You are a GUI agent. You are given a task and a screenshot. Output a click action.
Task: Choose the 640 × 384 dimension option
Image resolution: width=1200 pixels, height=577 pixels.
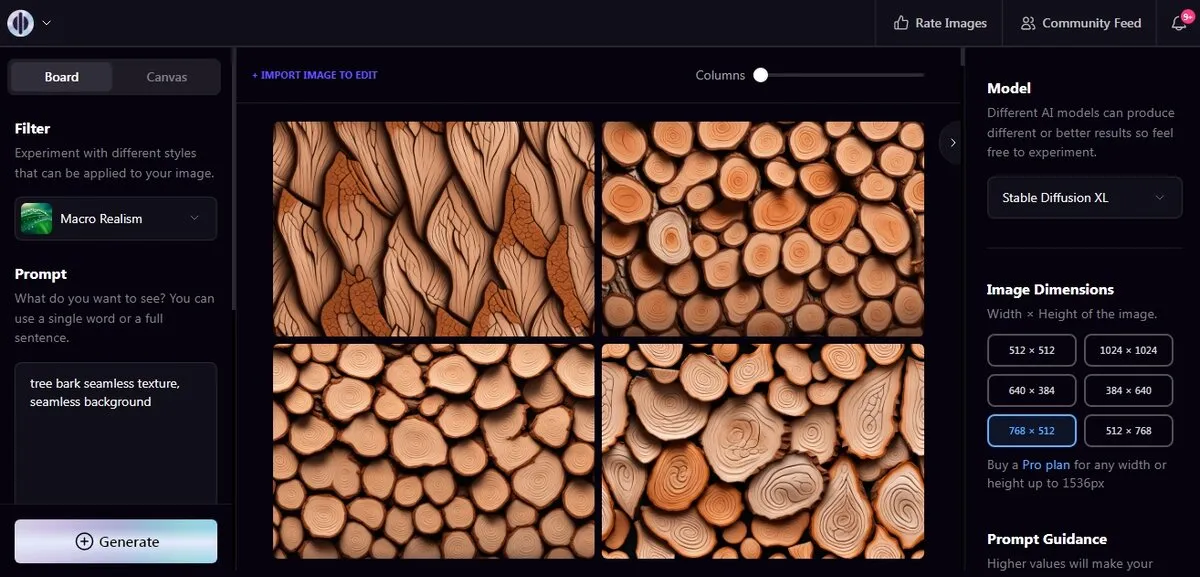(x=1031, y=390)
